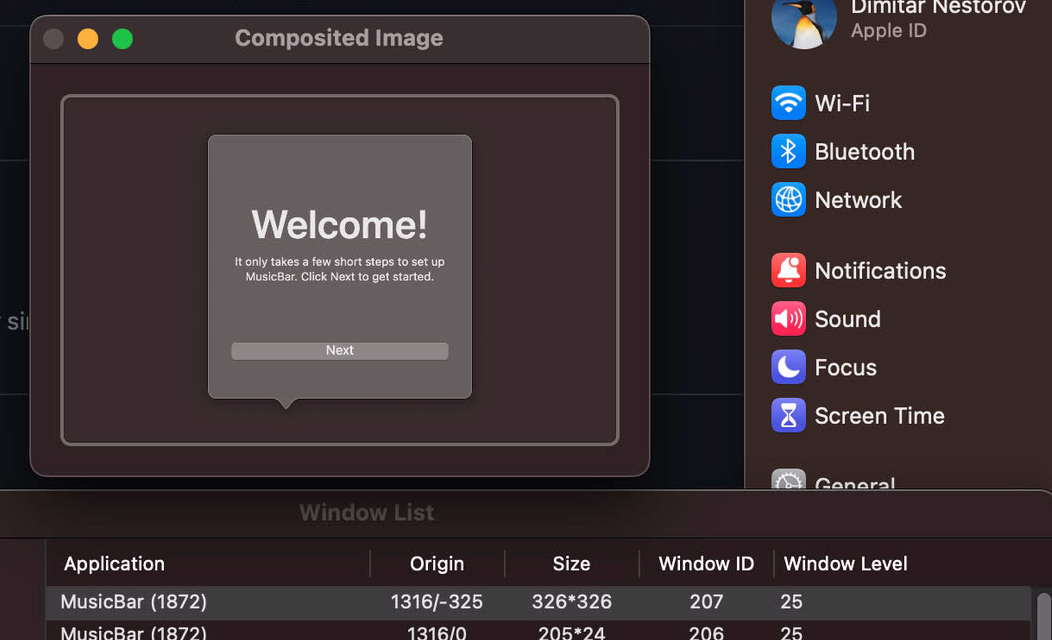Select the MusicBar (1872) row with ID 207
This screenshot has height=640, width=1052.
coord(538,602)
